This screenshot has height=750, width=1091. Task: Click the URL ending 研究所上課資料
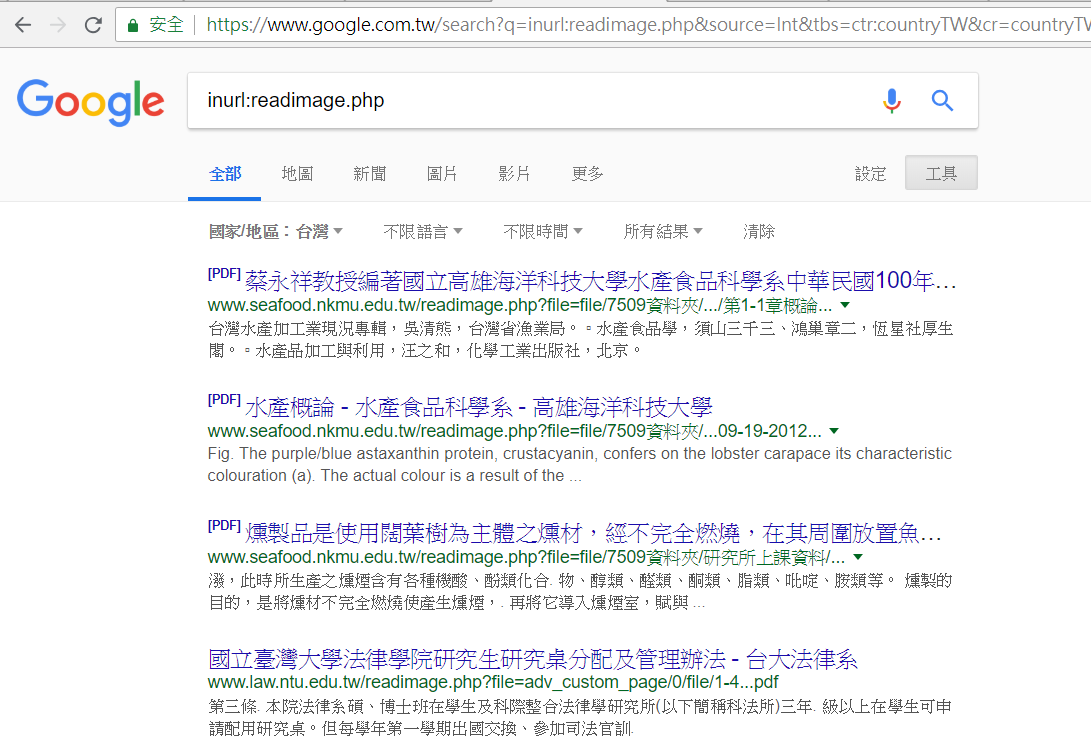pyautogui.click(x=526, y=557)
